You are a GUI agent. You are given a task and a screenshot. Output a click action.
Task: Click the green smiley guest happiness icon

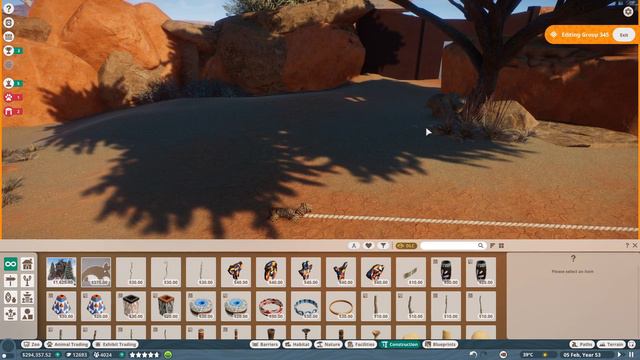[168, 355]
